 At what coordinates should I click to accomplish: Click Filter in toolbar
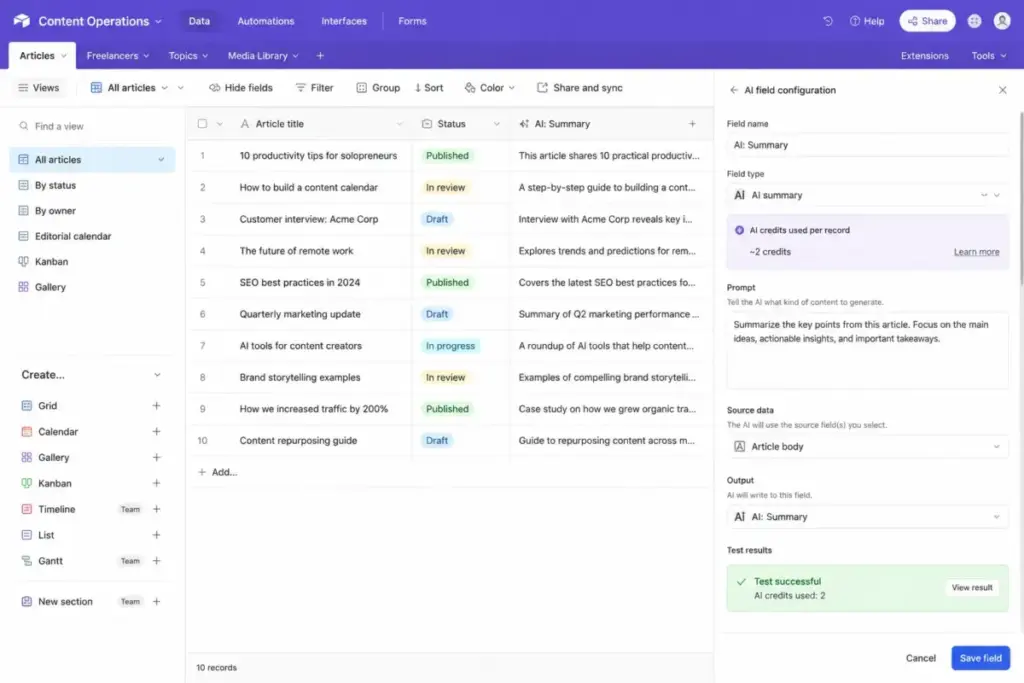pyautogui.click(x=314, y=87)
